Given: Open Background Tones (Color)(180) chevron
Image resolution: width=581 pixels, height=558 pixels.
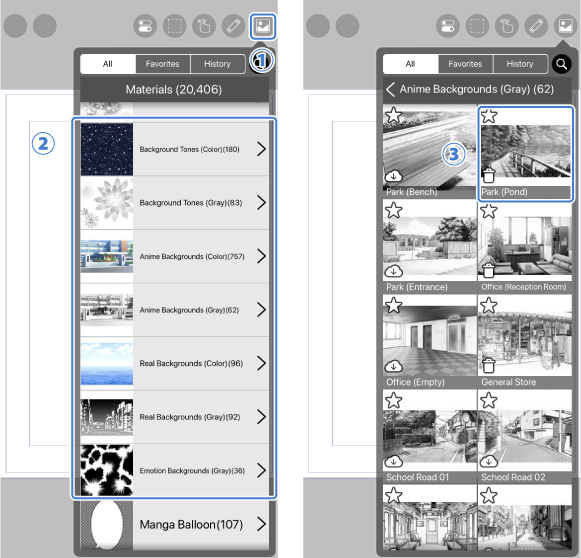Looking at the screenshot, I should coord(262,149).
